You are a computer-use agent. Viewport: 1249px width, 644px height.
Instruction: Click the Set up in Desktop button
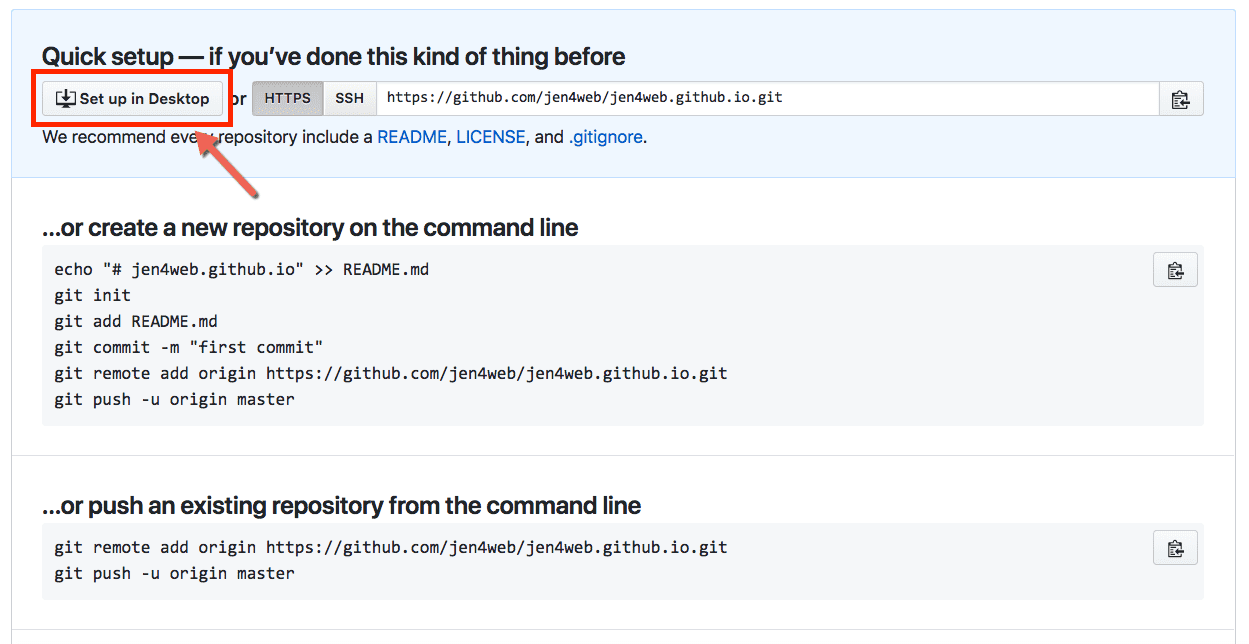pos(133,98)
